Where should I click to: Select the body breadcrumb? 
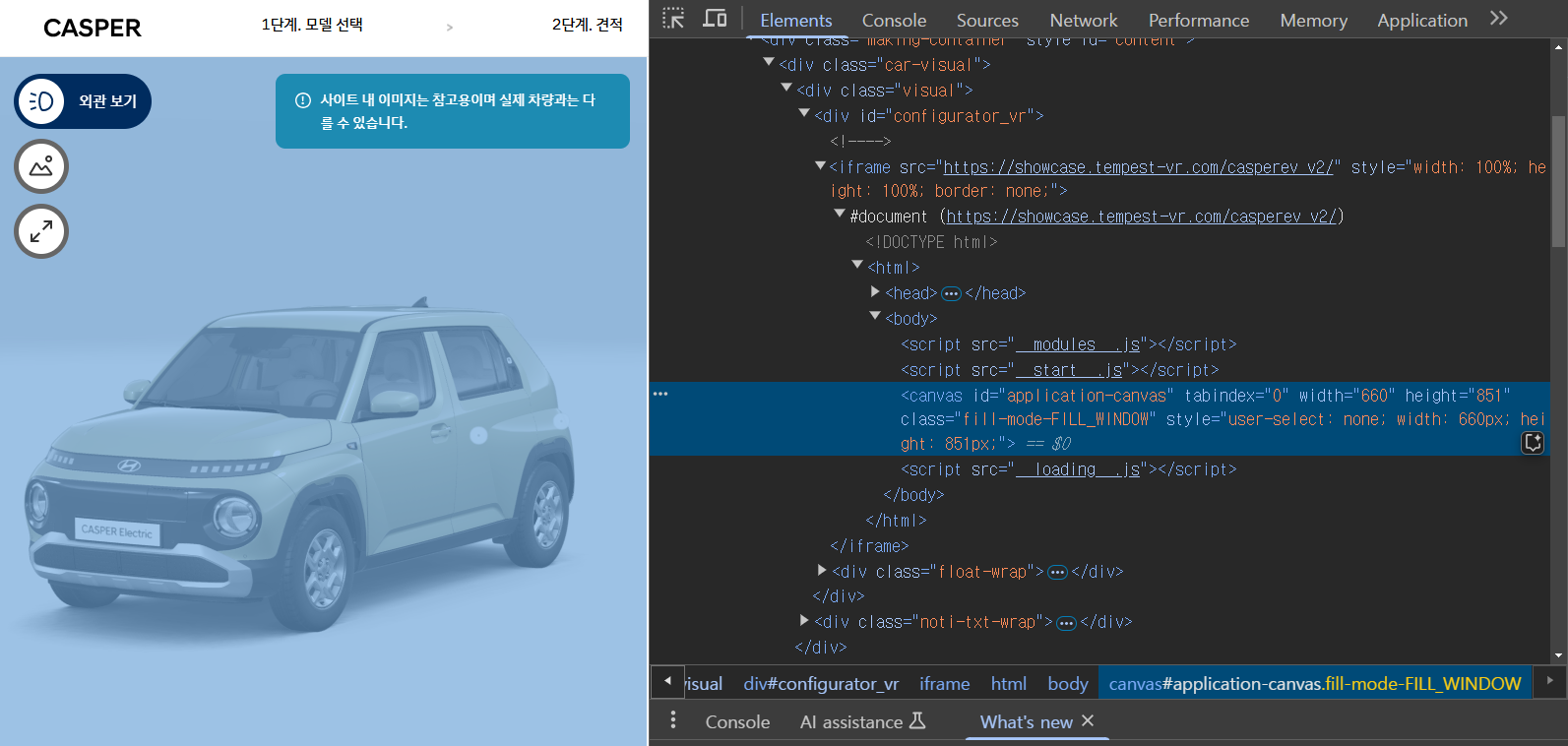pyautogui.click(x=1068, y=683)
